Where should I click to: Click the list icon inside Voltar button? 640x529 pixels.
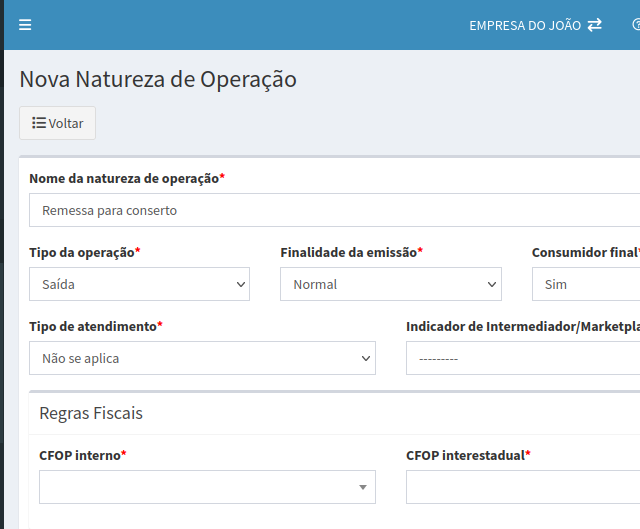(39, 123)
